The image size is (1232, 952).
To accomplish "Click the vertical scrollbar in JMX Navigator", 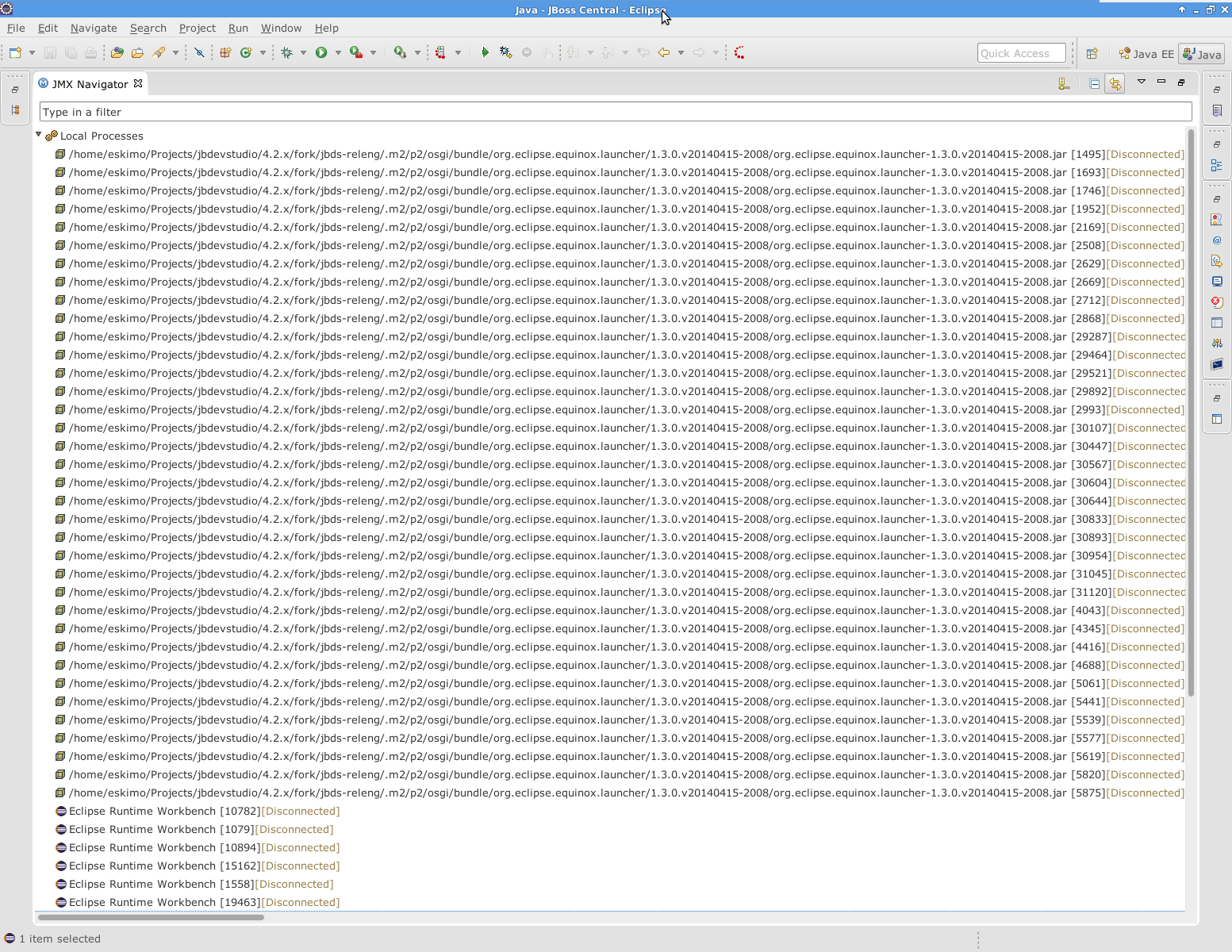I will [x=1191, y=413].
